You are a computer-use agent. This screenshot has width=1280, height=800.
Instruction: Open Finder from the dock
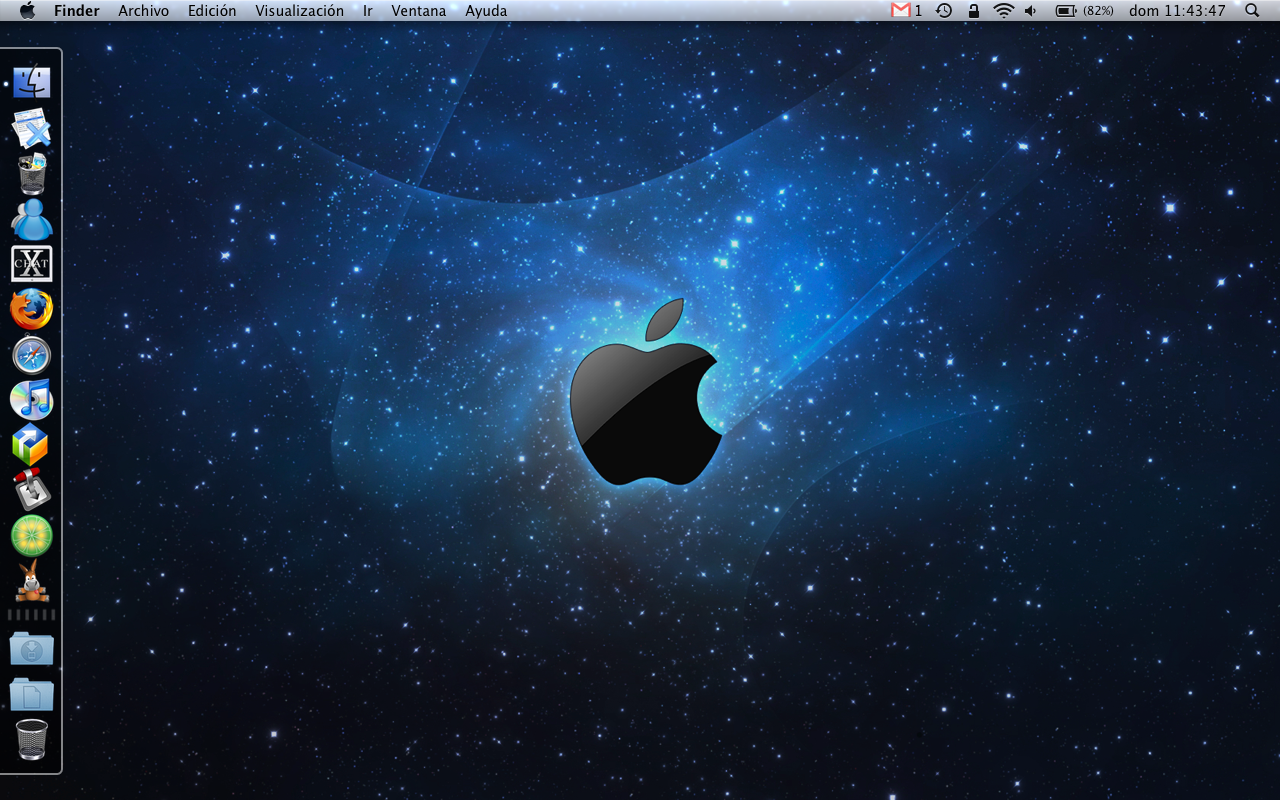(32, 82)
